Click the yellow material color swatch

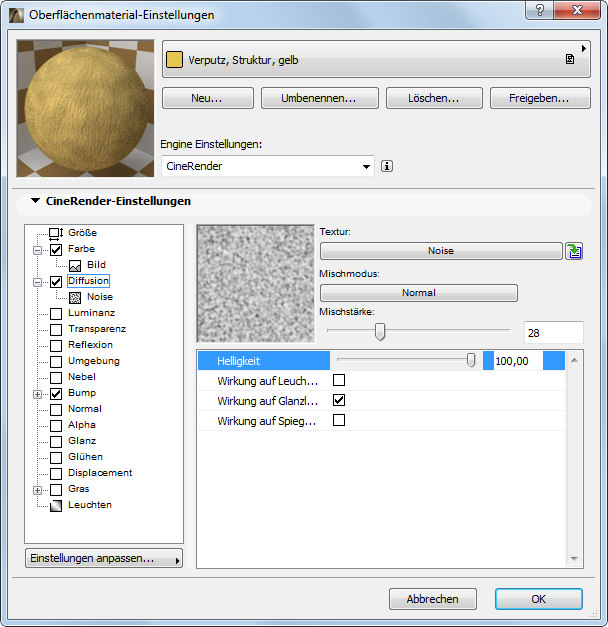click(x=174, y=60)
